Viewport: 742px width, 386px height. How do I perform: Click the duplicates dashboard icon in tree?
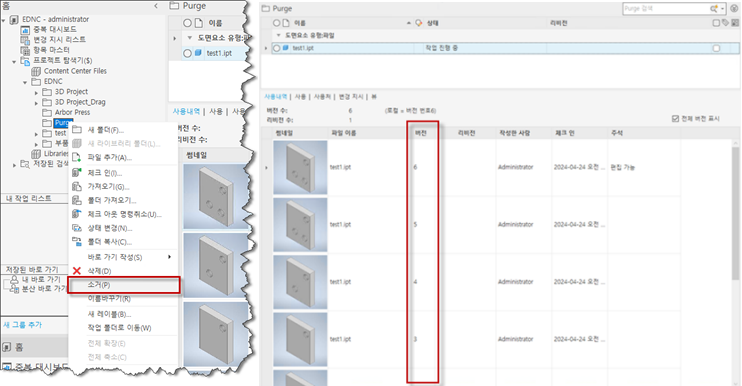(x=26, y=29)
